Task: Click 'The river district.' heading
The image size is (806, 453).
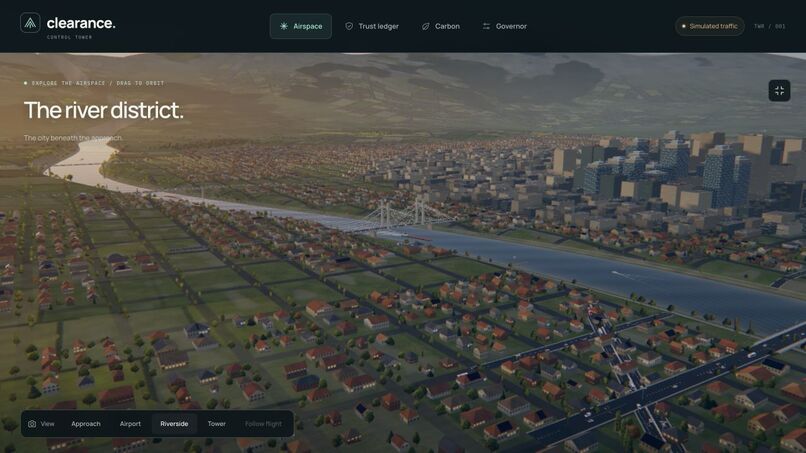Action: tap(103, 110)
